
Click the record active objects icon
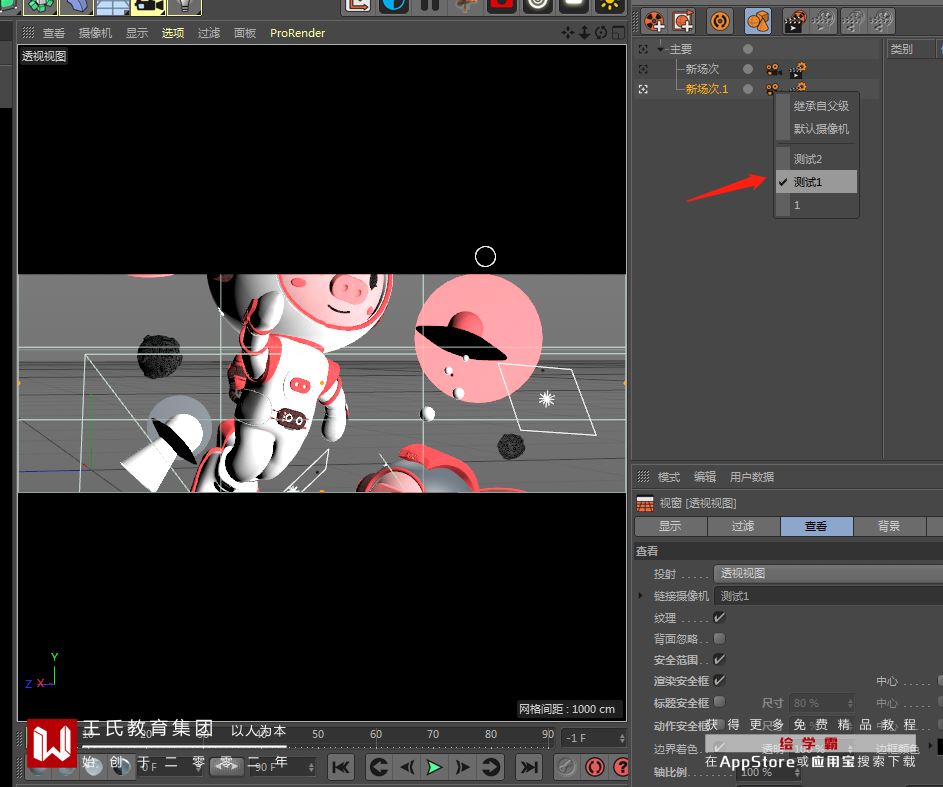click(595, 767)
